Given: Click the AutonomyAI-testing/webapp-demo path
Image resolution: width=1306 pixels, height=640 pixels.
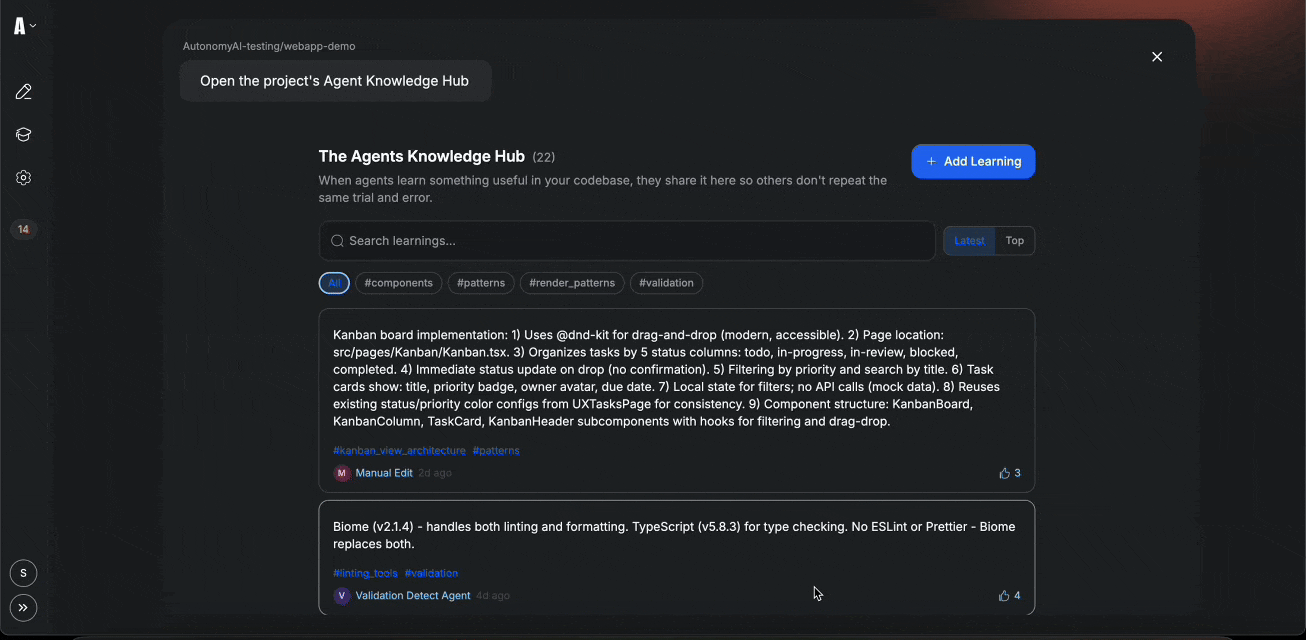Looking at the screenshot, I should [269, 46].
